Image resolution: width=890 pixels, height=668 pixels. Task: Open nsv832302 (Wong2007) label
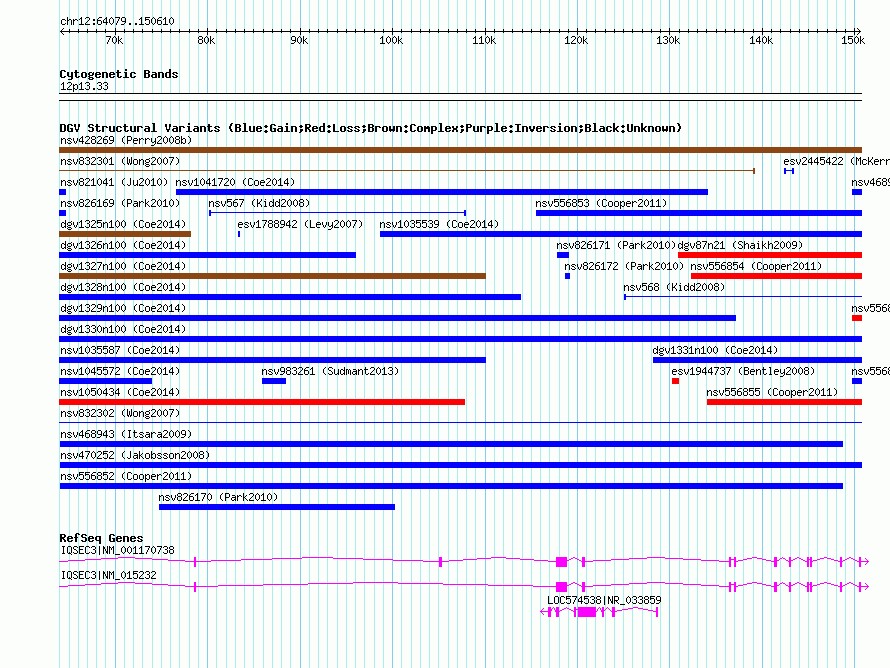click(120, 413)
